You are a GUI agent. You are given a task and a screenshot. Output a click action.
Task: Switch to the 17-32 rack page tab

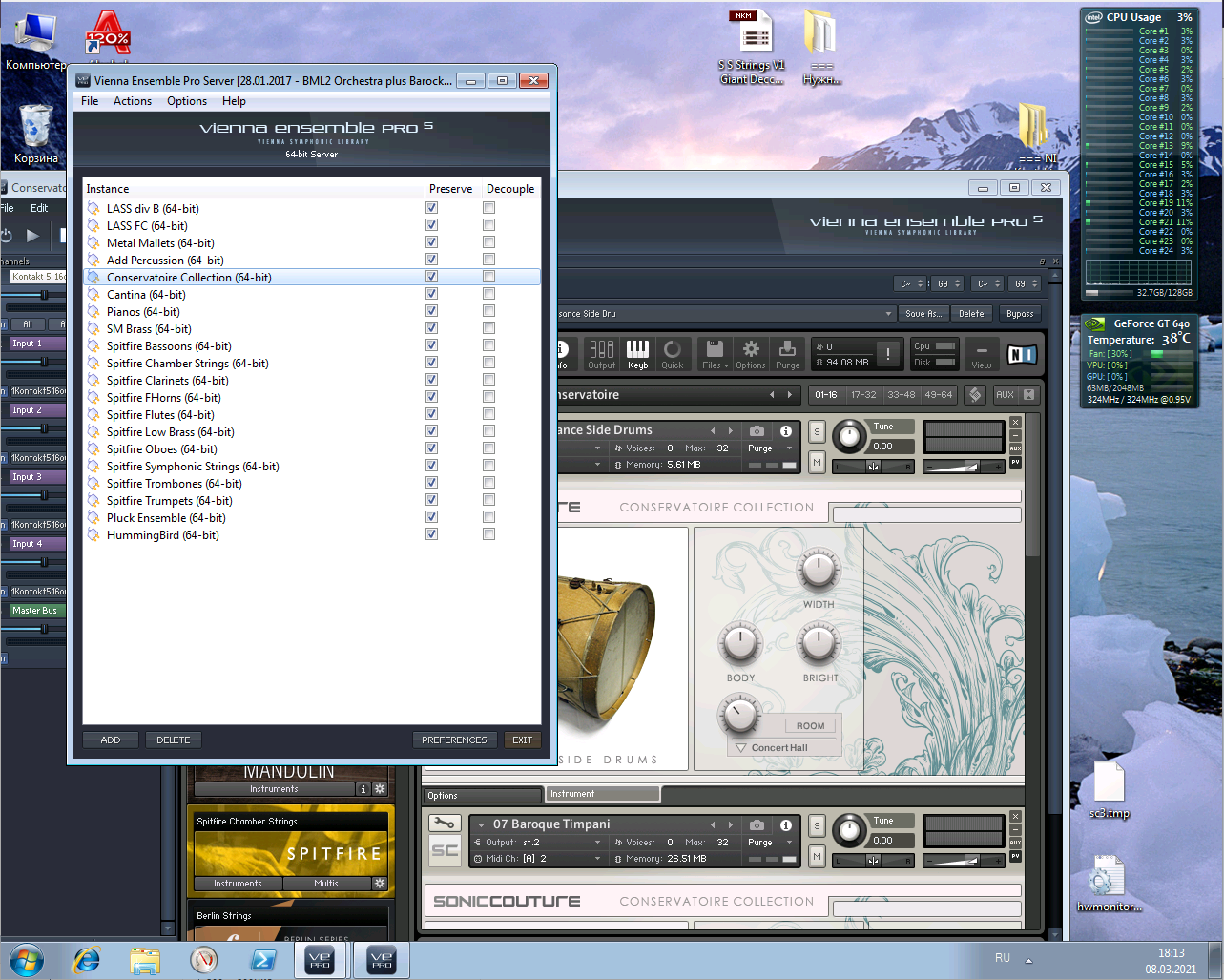[x=863, y=394]
